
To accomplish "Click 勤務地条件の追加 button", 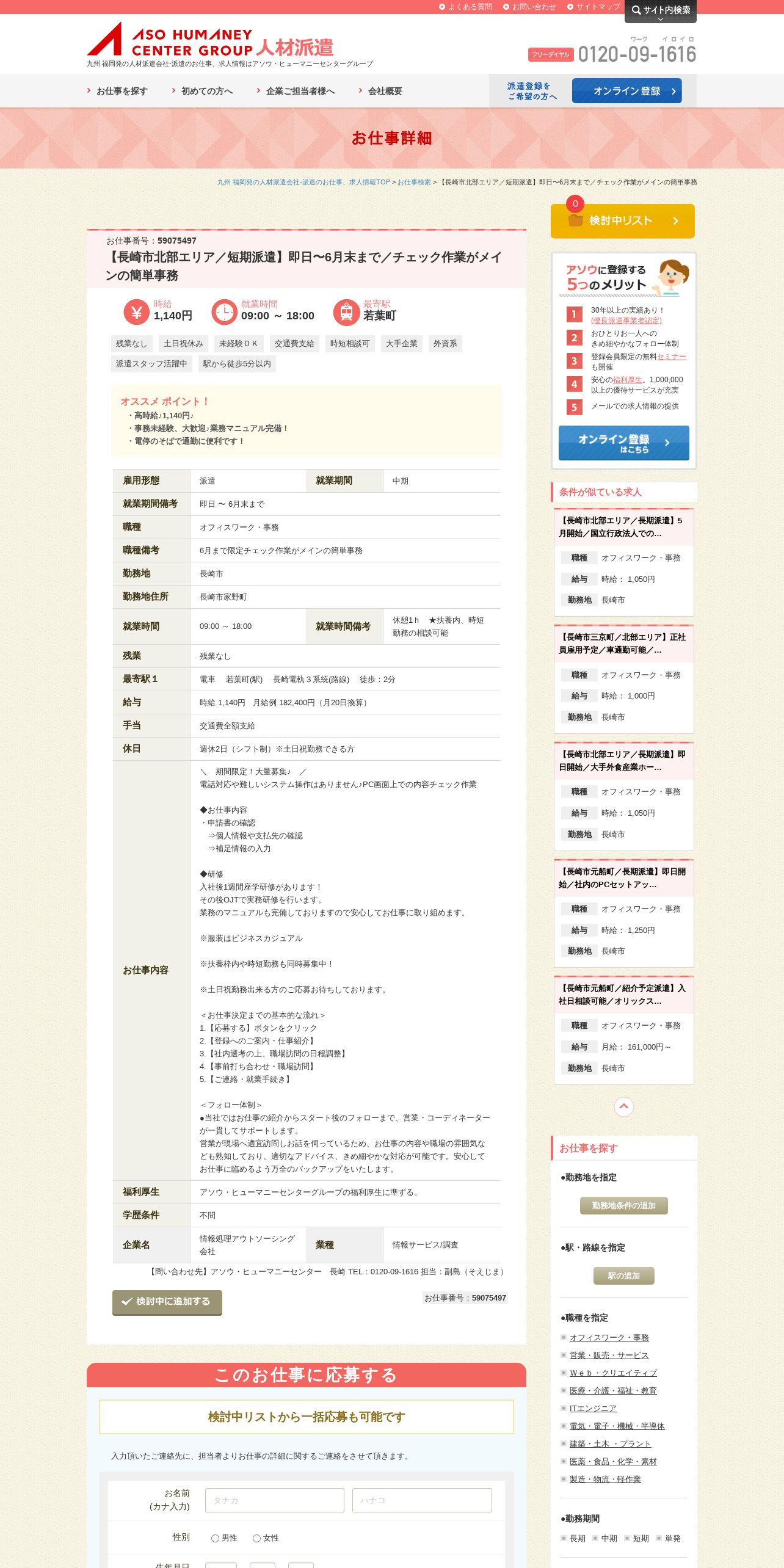I will click(x=623, y=1205).
